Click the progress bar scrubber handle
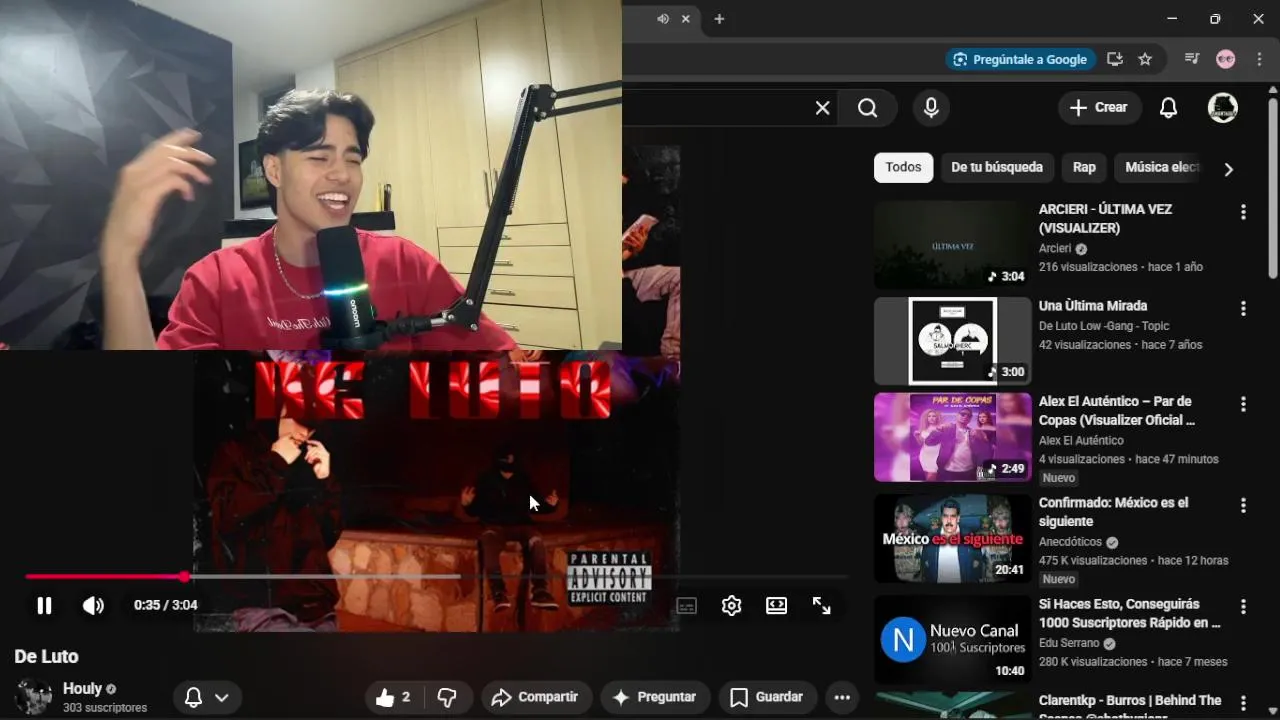 tap(185, 576)
